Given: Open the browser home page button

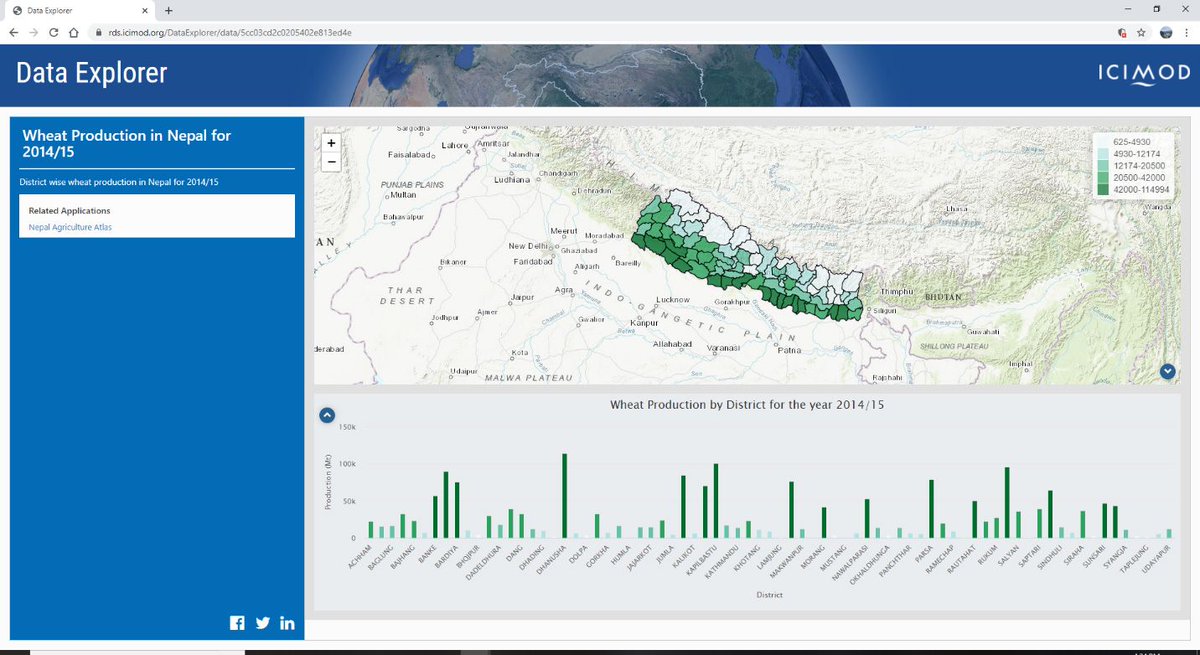Looking at the screenshot, I should tap(75, 32).
